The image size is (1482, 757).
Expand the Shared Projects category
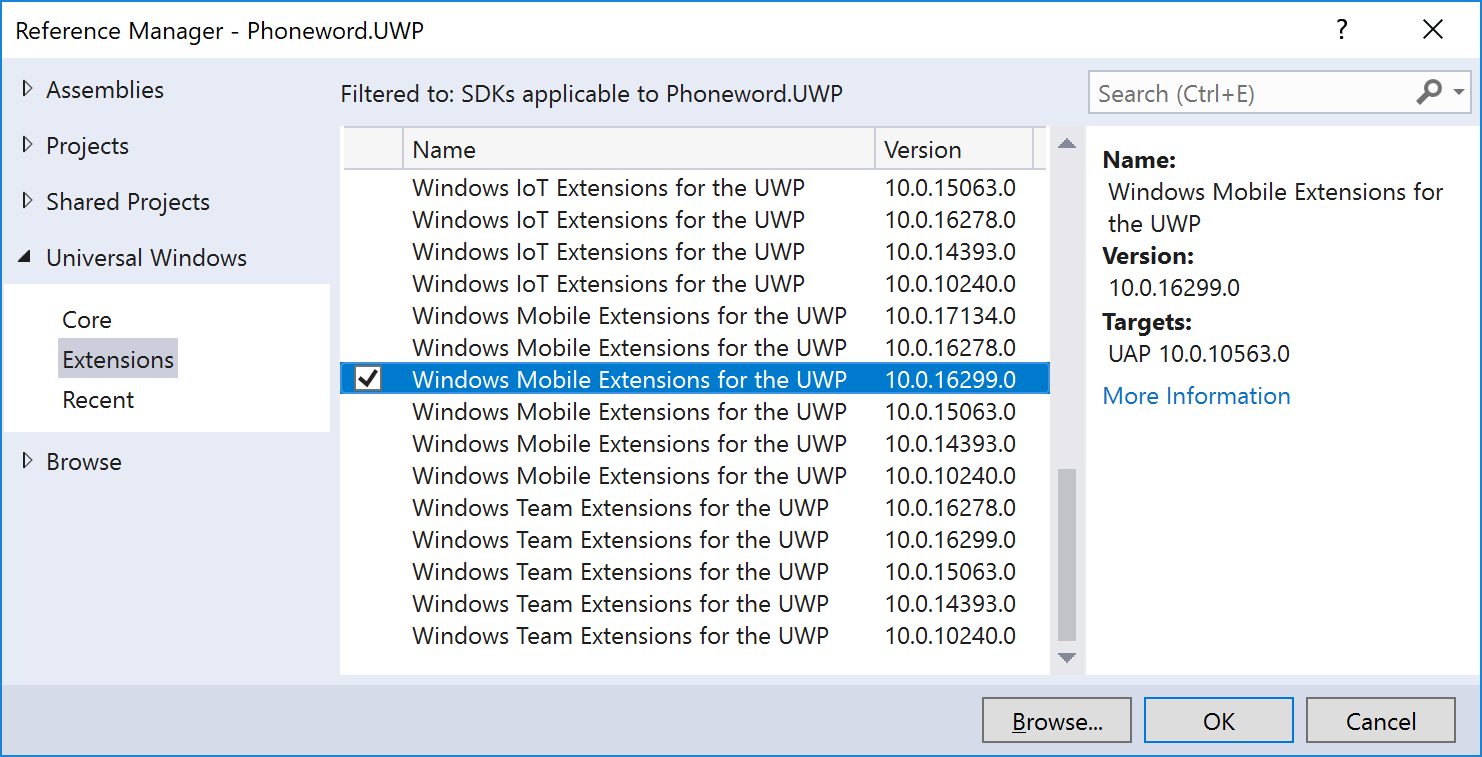click(x=27, y=201)
